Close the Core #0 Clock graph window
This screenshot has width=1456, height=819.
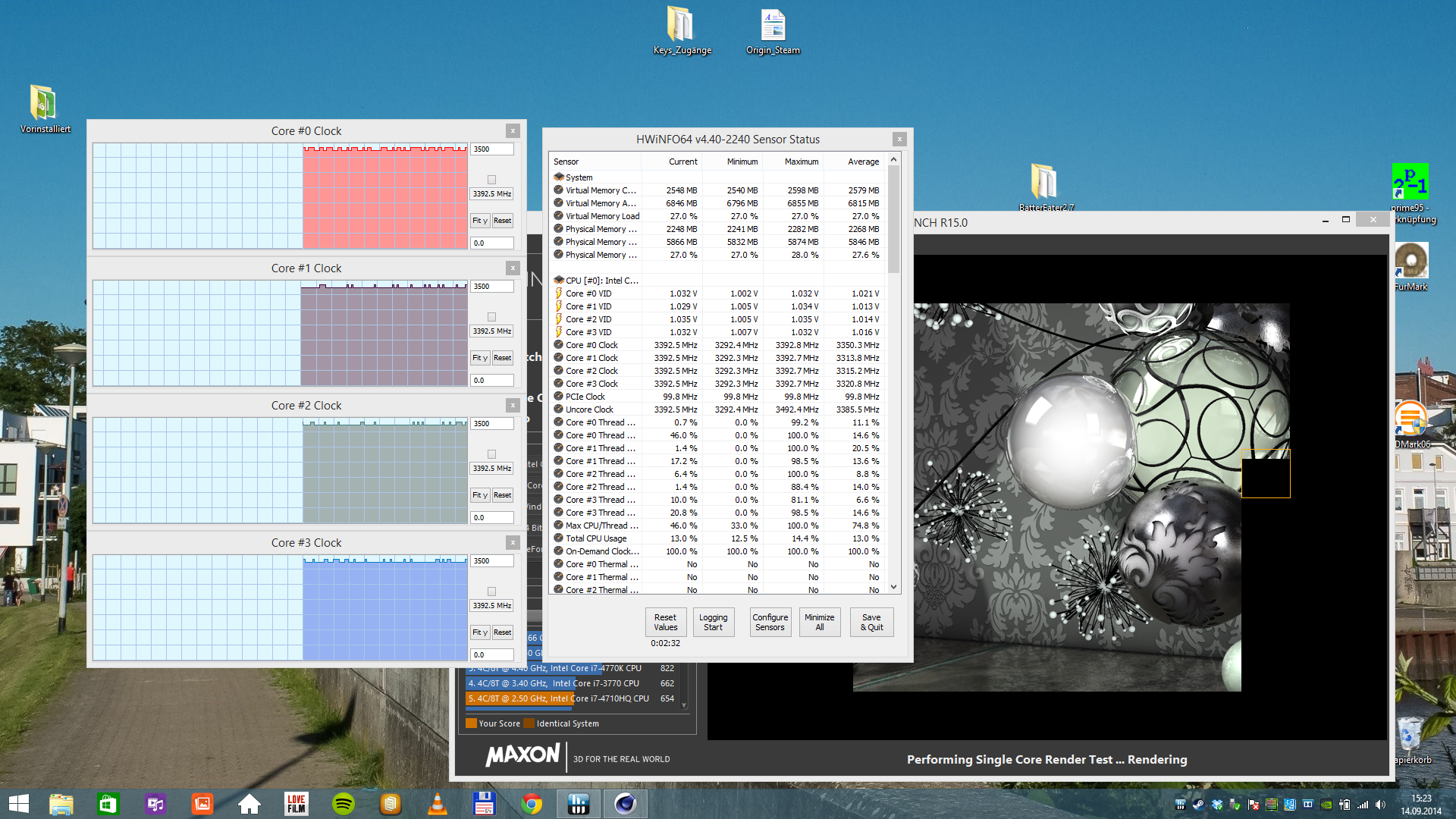(513, 131)
